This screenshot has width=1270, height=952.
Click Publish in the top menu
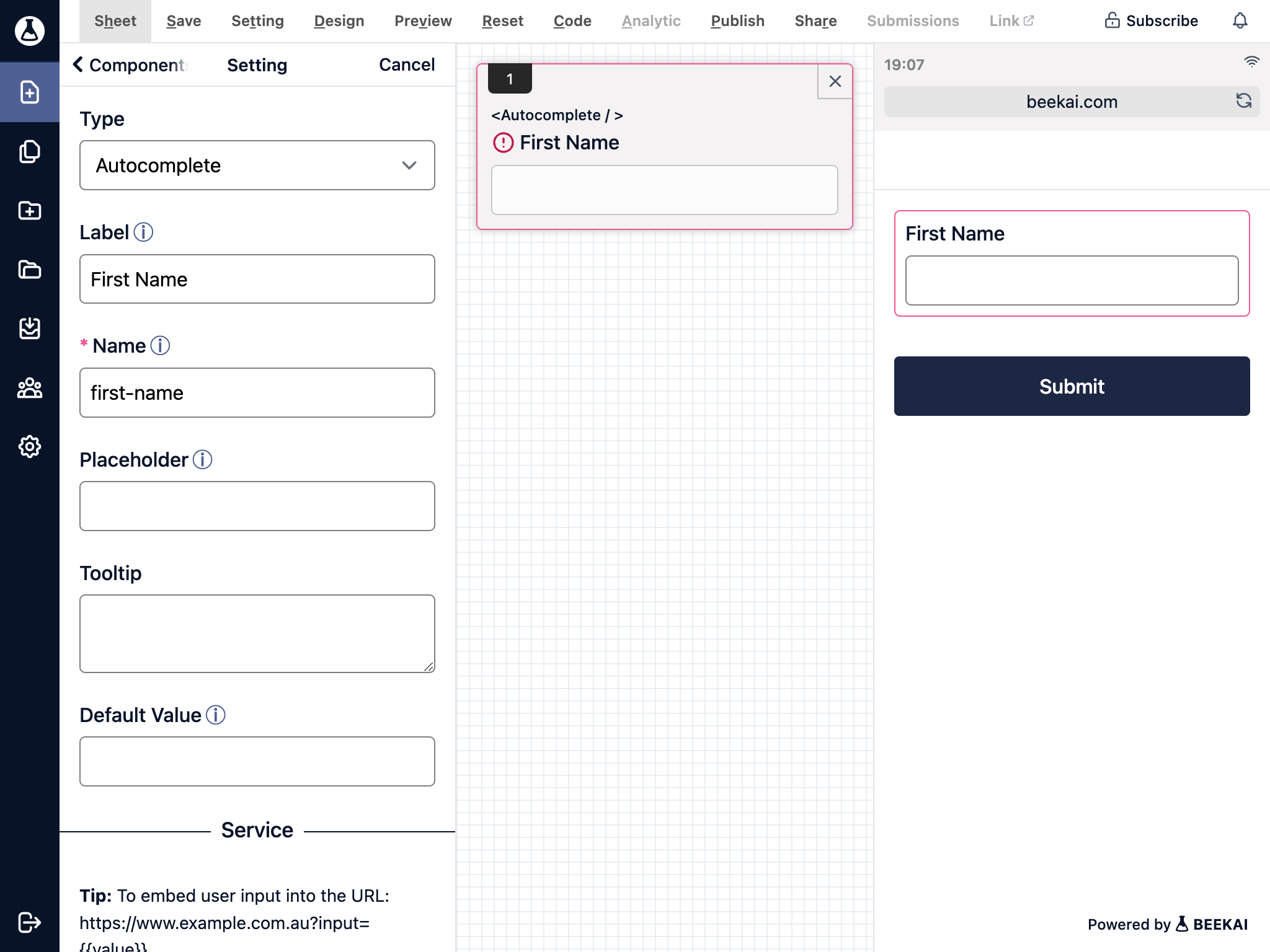pos(737,21)
